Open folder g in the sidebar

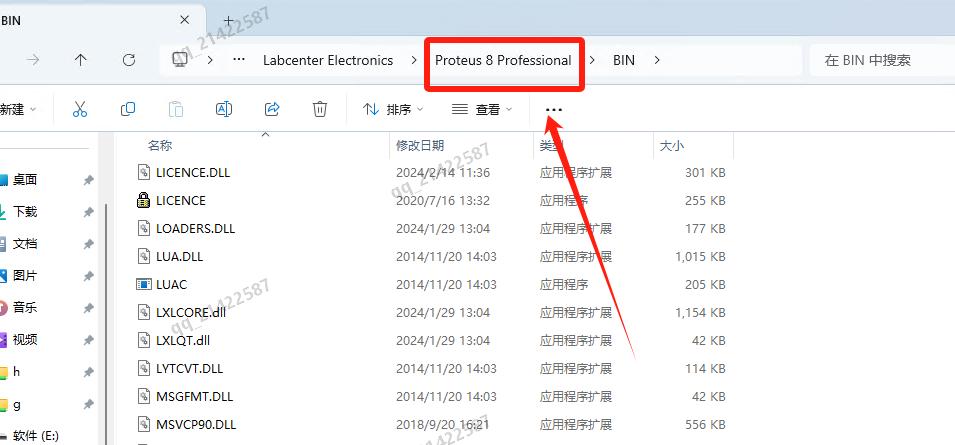click(16, 404)
